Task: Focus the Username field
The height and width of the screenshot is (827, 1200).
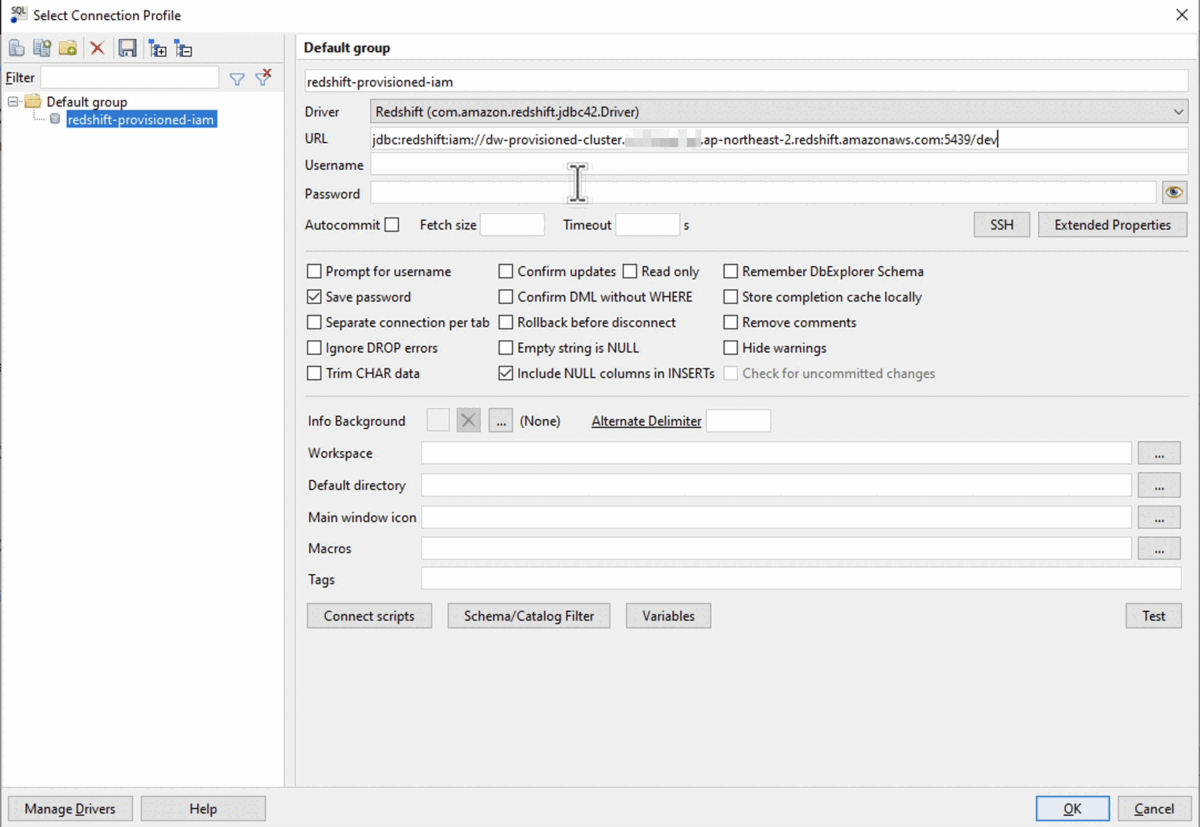Action: click(779, 165)
